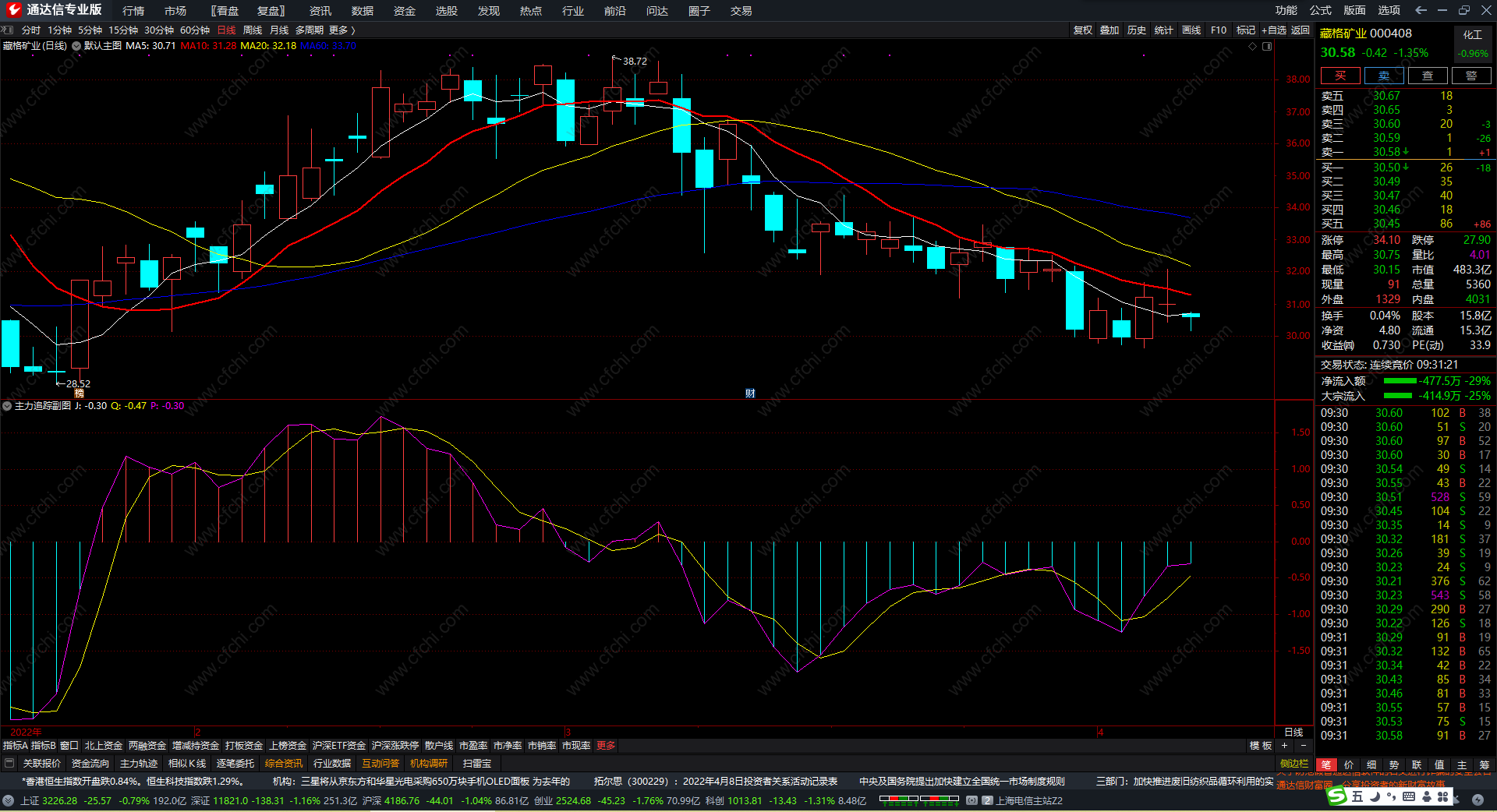
Task: Open Sogou input method icon
Action: point(1338,796)
